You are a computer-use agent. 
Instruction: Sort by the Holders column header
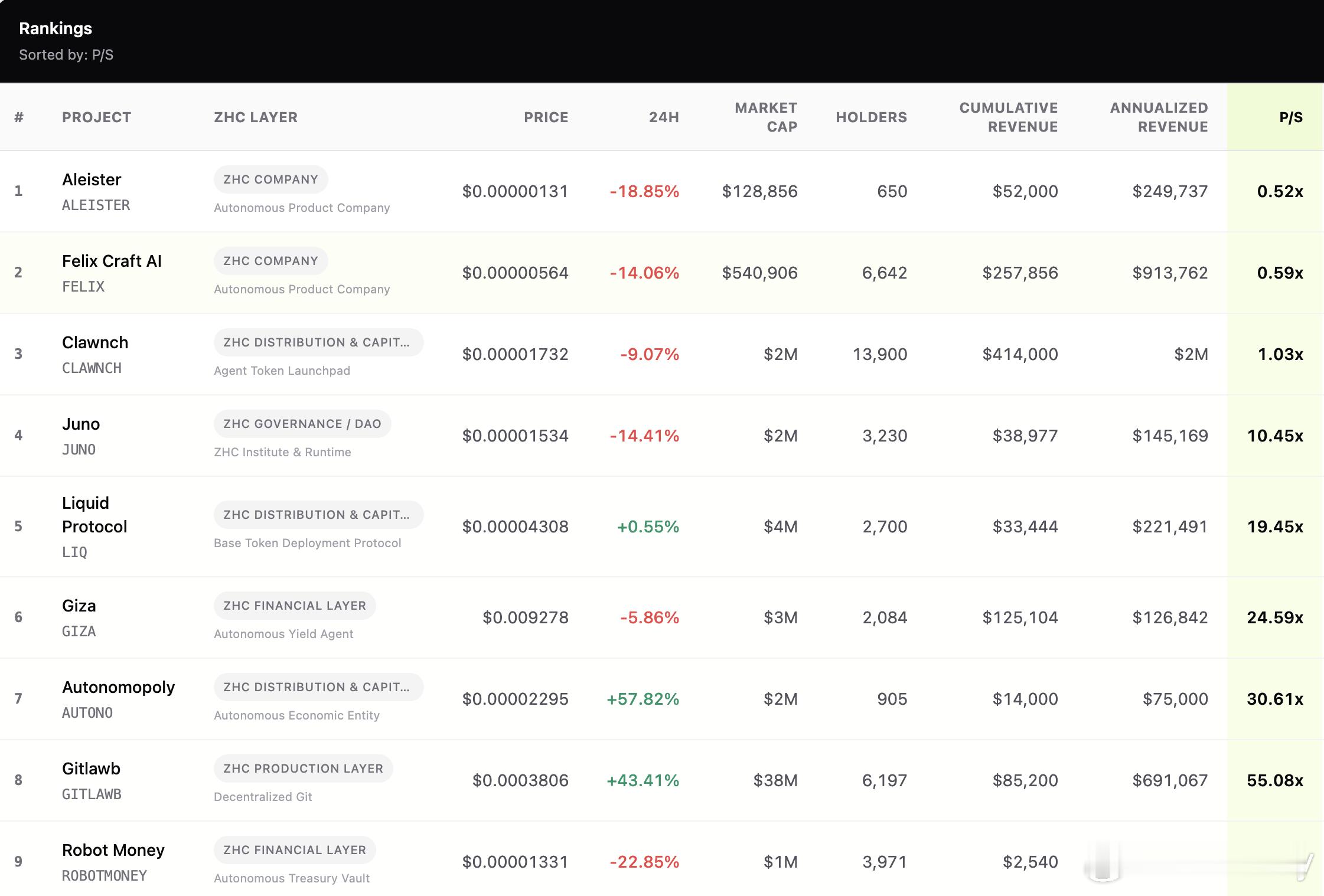pyautogui.click(x=871, y=117)
